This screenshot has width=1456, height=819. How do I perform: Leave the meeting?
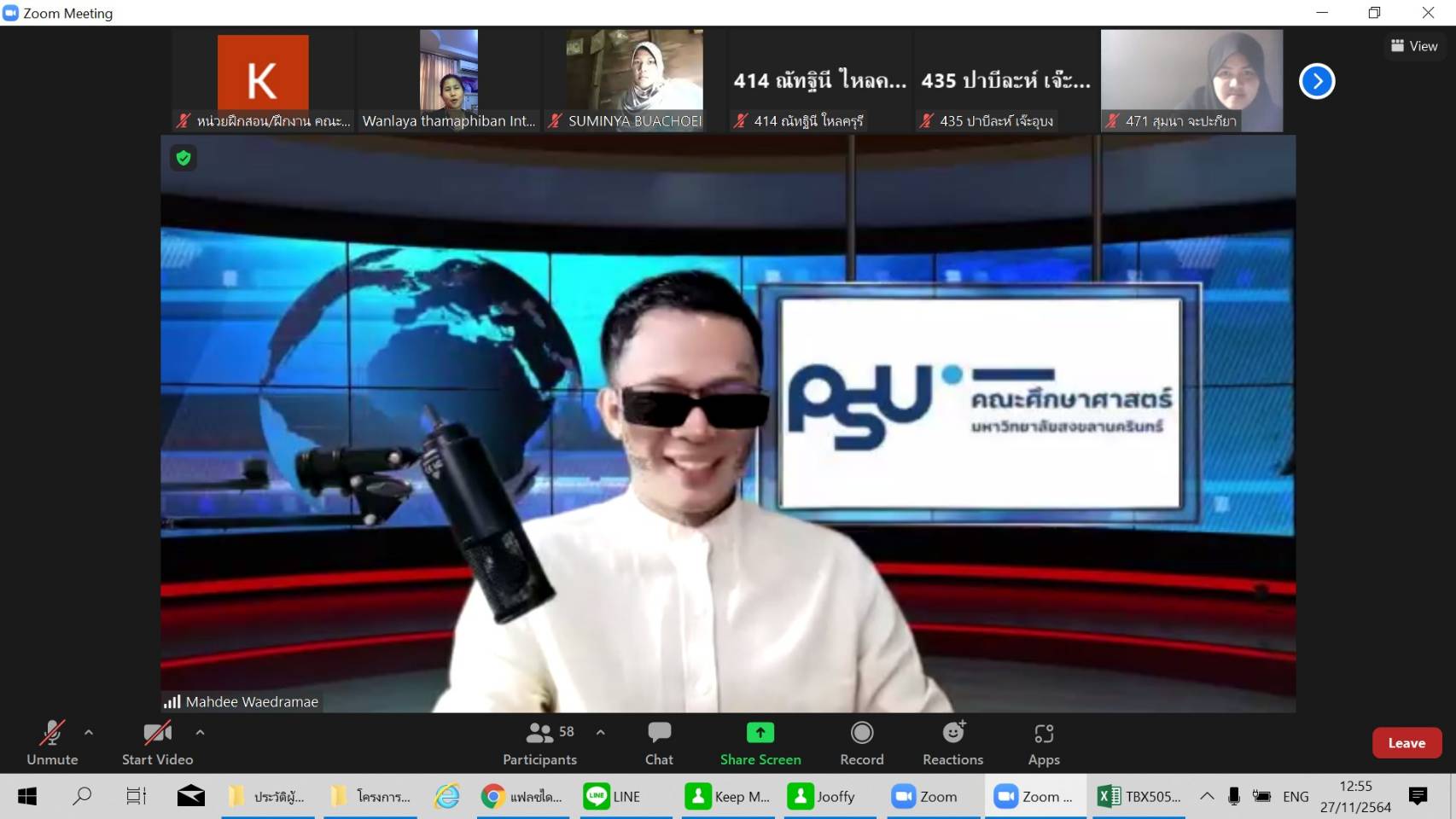point(1406,743)
